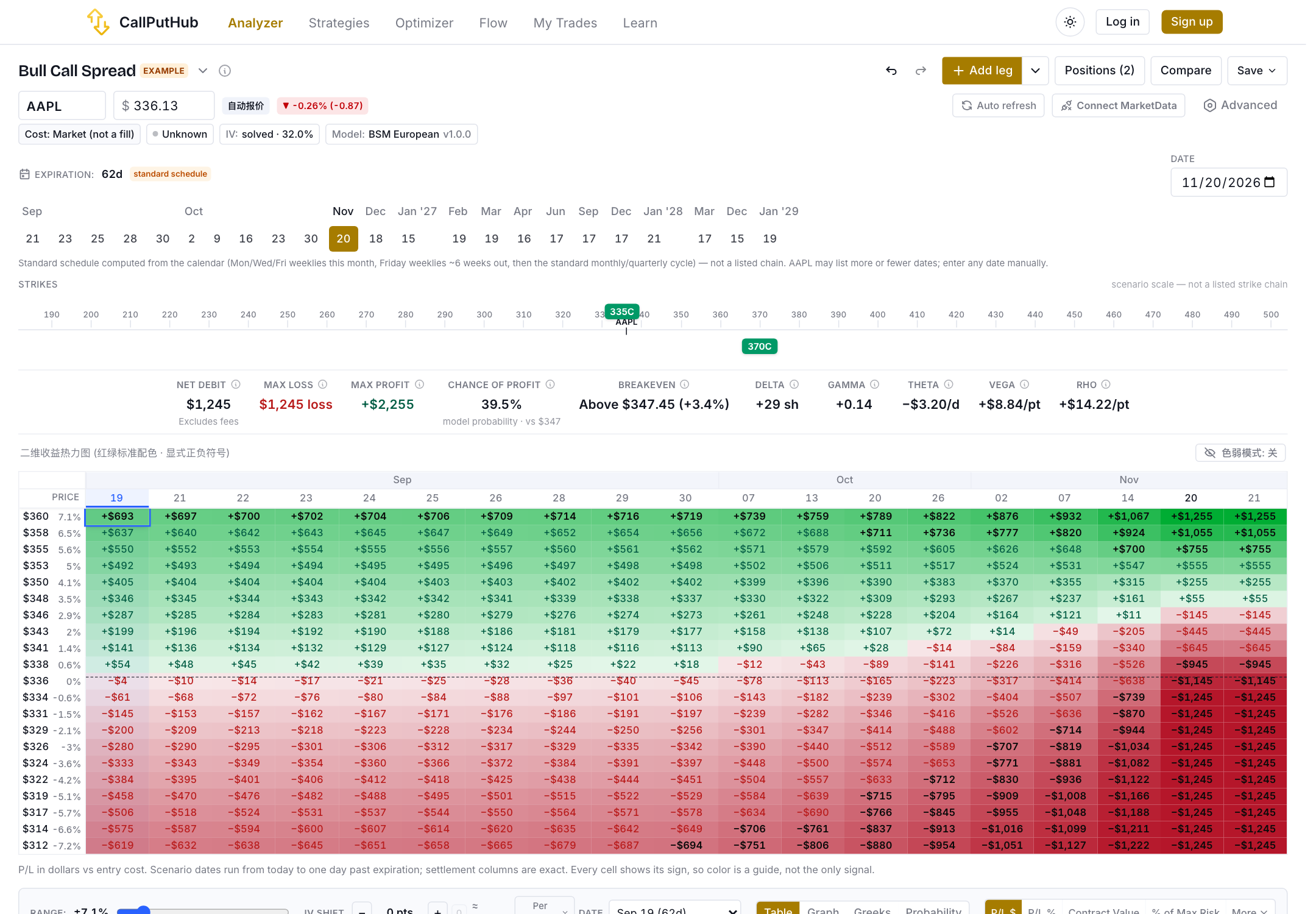Click the Connect MarketData button

tap(1119, 105)
